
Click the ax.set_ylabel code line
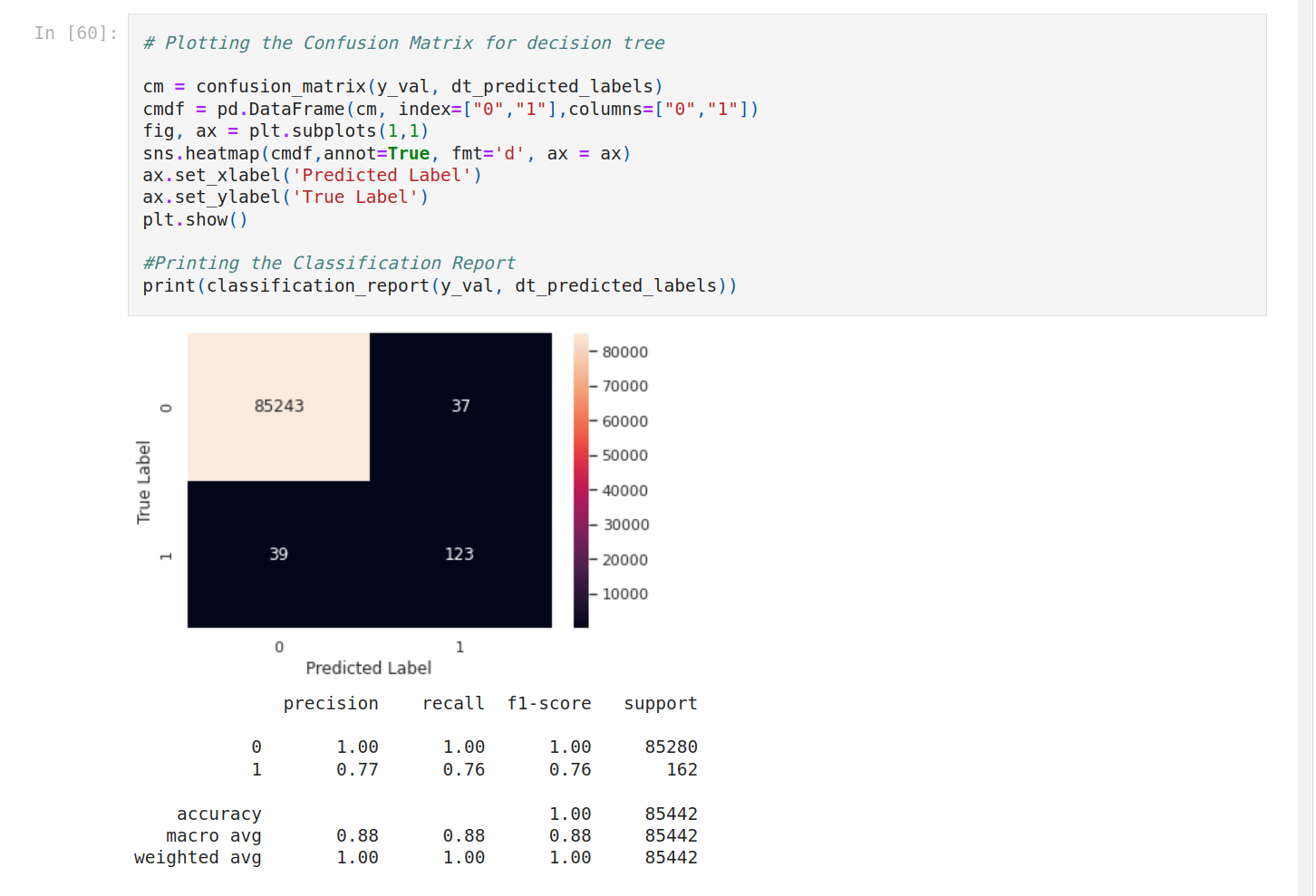(x=285, y=197)
